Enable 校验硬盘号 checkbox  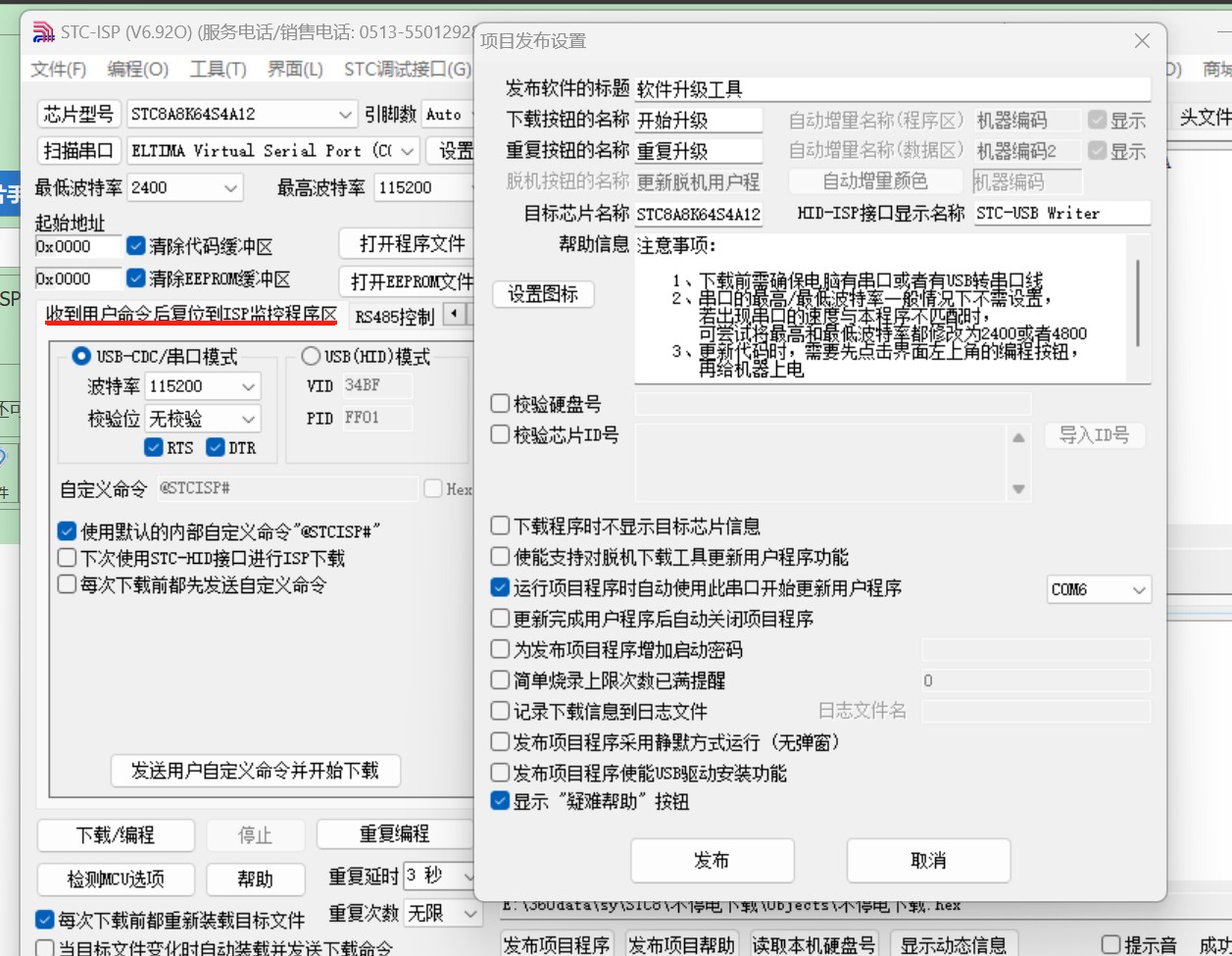pyautogui.click(x=501, y=403)
